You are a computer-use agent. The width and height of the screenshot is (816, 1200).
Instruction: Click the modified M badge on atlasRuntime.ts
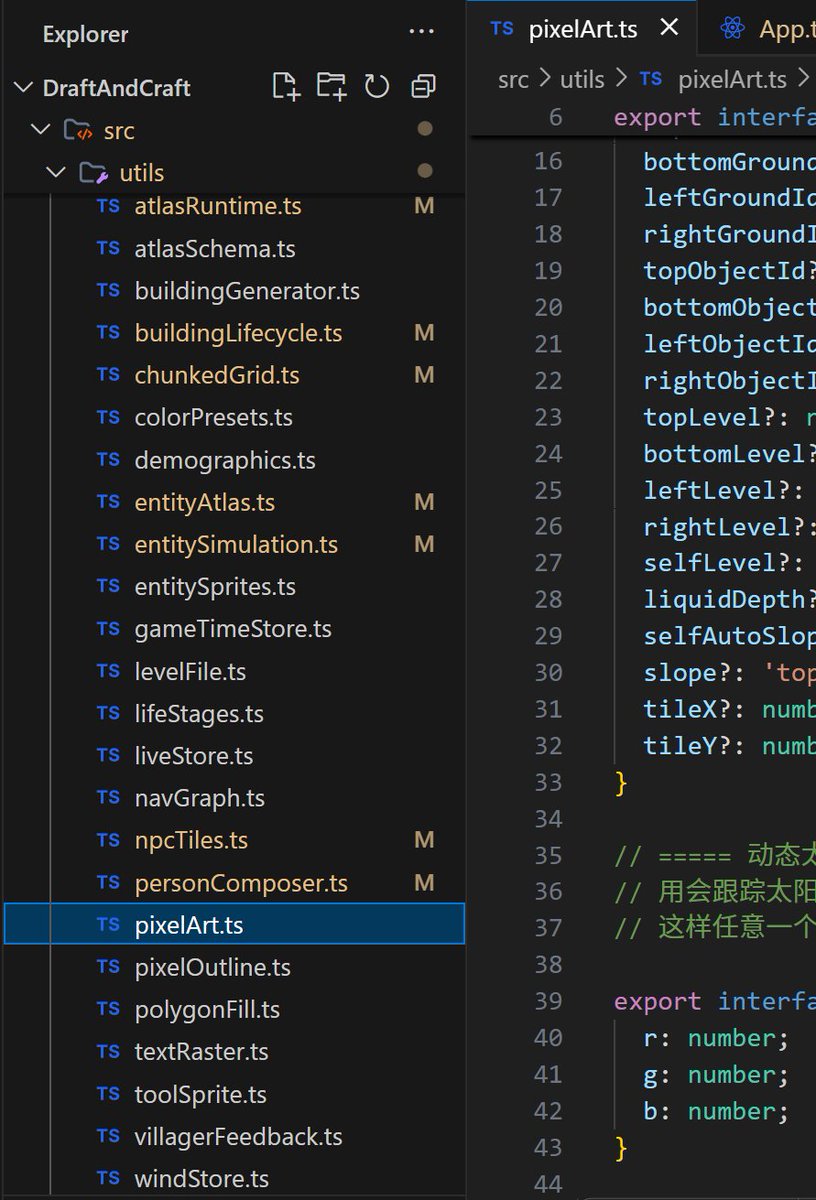click(x=424, y=206)
